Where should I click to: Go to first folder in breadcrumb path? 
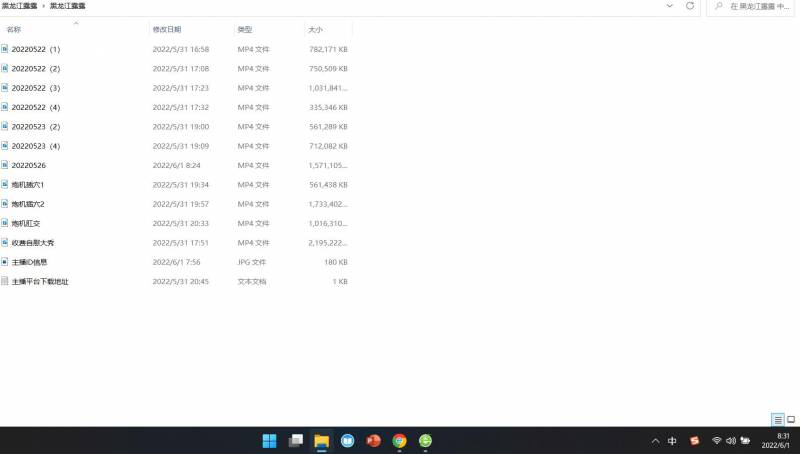(19, 6)
